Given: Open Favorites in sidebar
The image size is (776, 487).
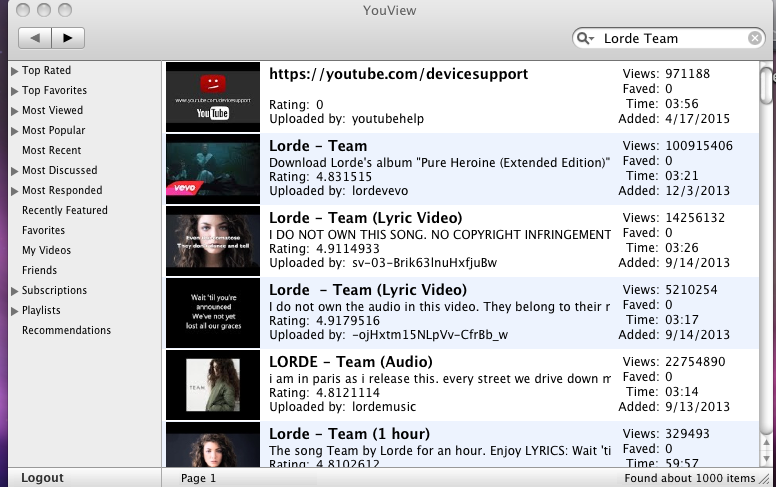Looking at the screenshot, I should [x=43, y=230].
